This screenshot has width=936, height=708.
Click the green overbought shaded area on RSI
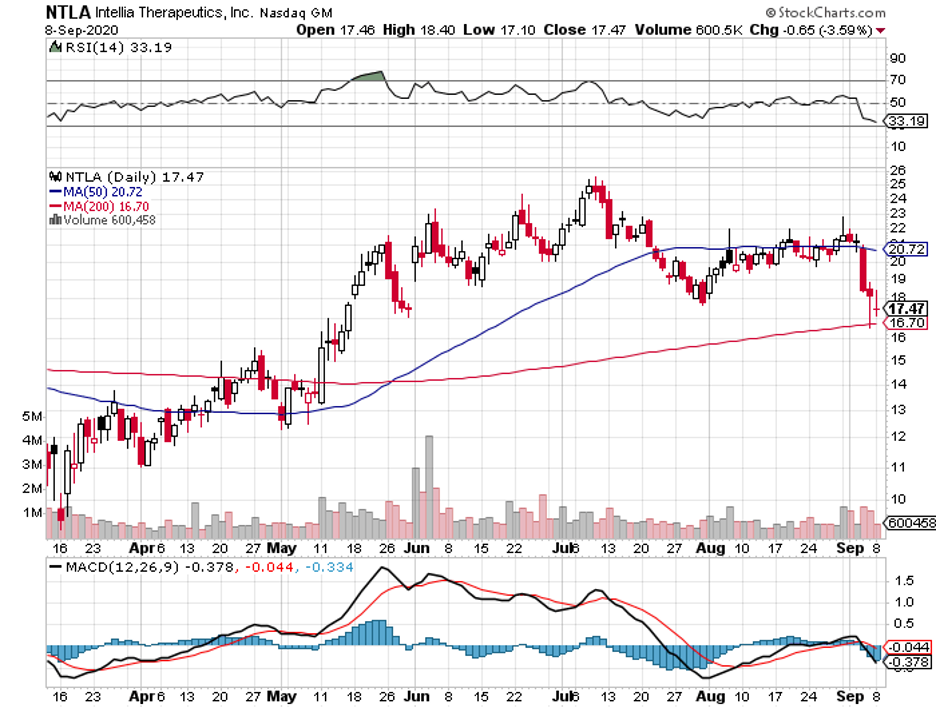(x=370, y=76)
